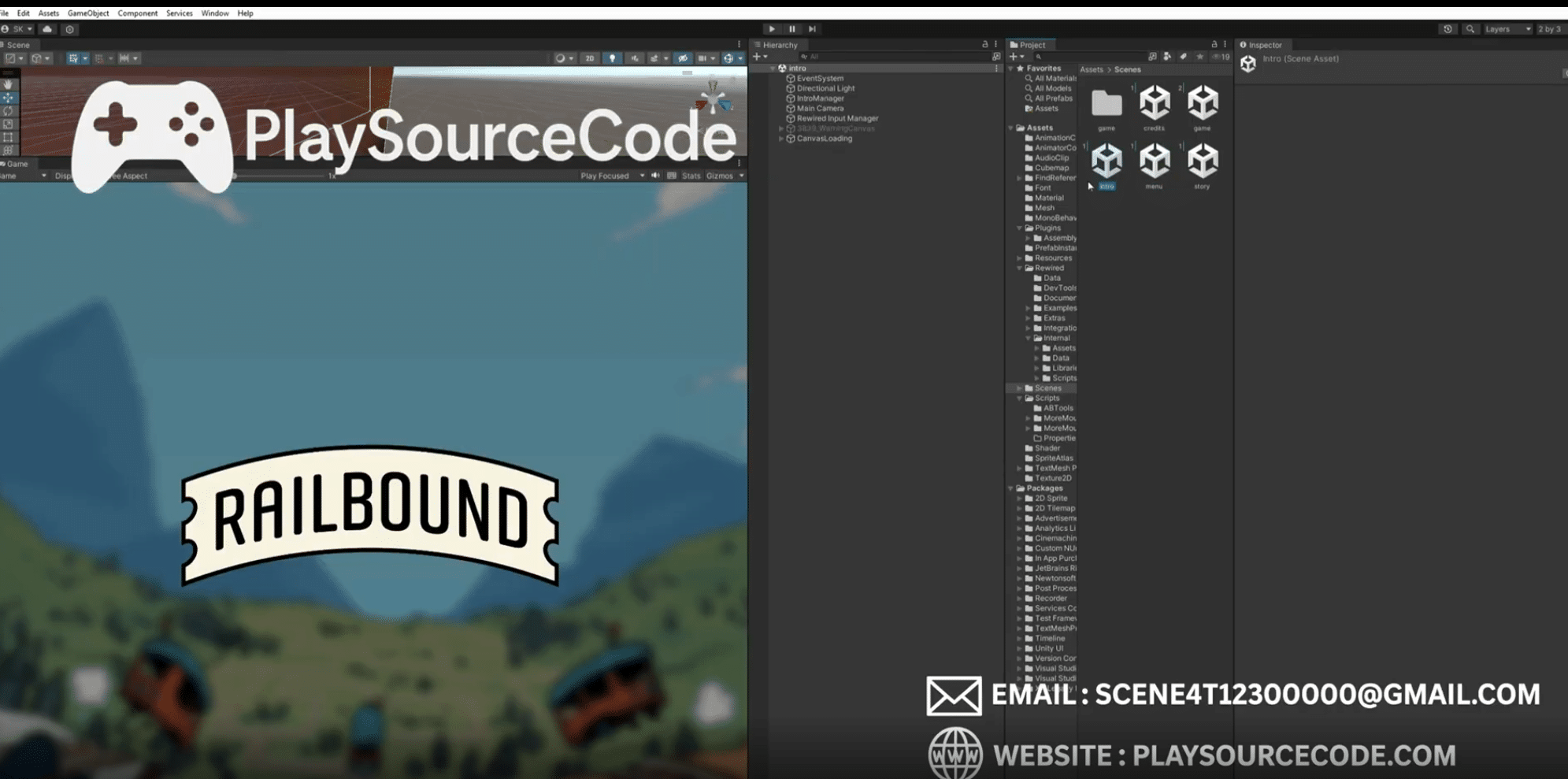This screenshot has width=1568, height=779.
Task: Mute audio in Game view
Action: click(655, 176)
